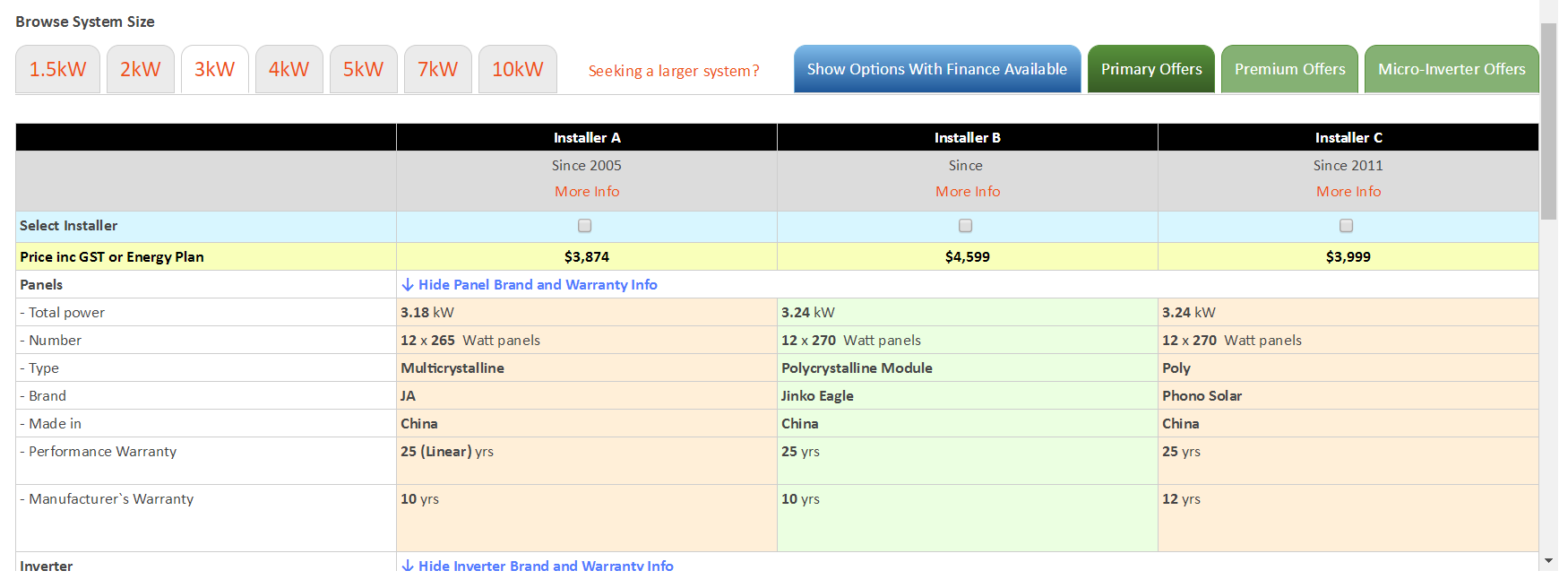1568x588 pixels.
Task: Click the 'Browse System Size' heading
Action: (x=85, y=22)
